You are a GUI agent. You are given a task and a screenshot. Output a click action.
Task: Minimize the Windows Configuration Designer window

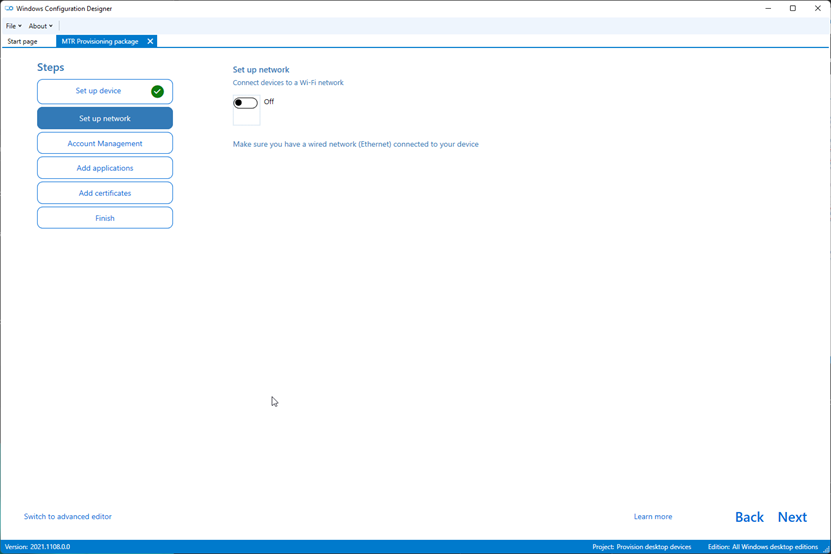(x=768, y=8)
